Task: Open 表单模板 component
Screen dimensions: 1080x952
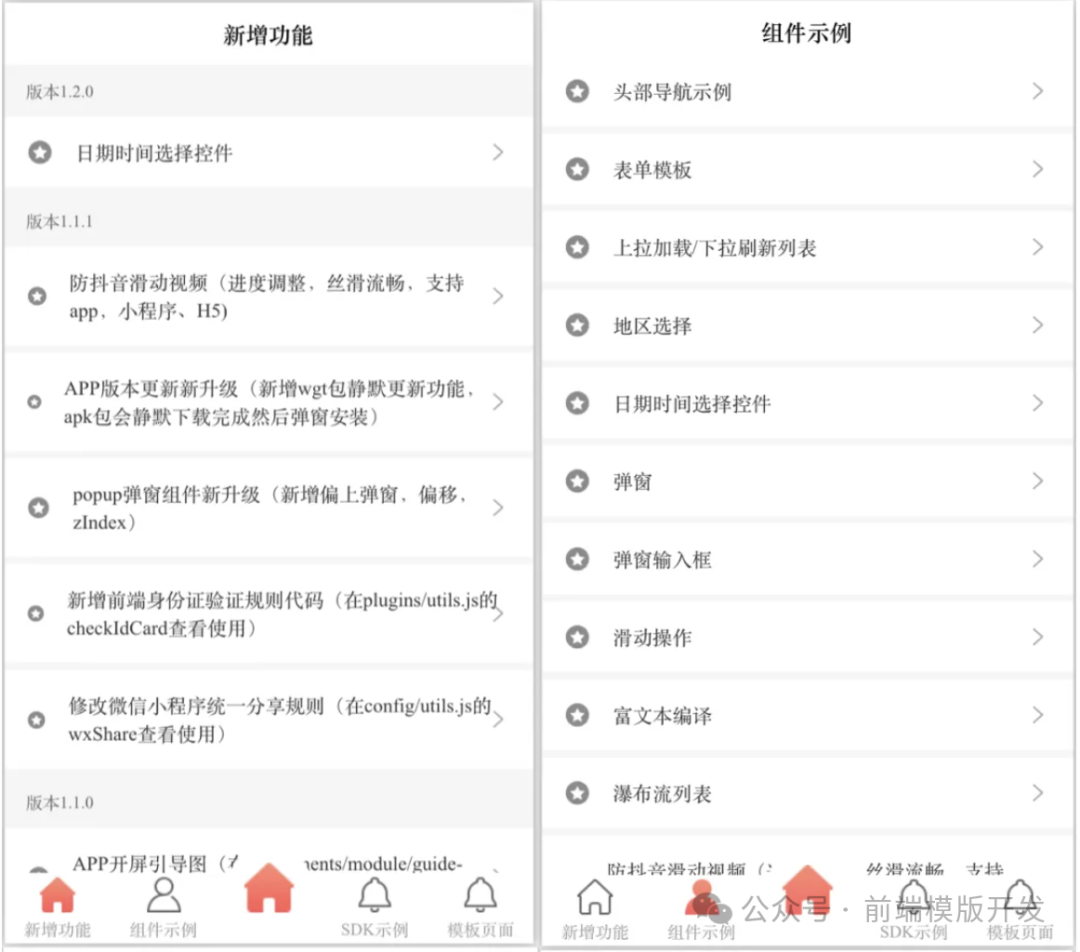Action: (x=807, y=169)
